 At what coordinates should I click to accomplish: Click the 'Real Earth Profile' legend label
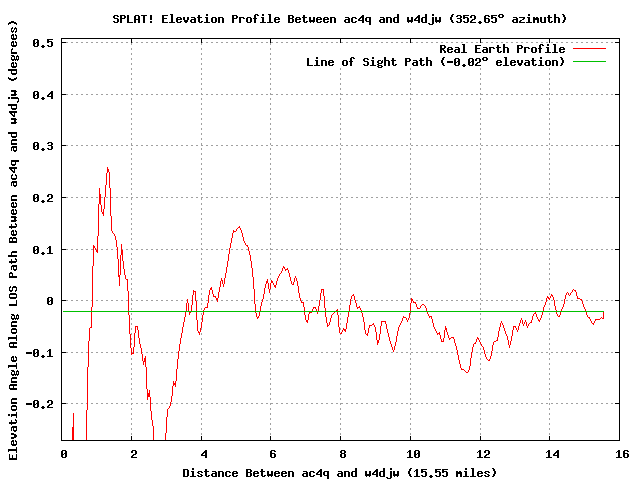pyautogui.click(x=502, y=49)
